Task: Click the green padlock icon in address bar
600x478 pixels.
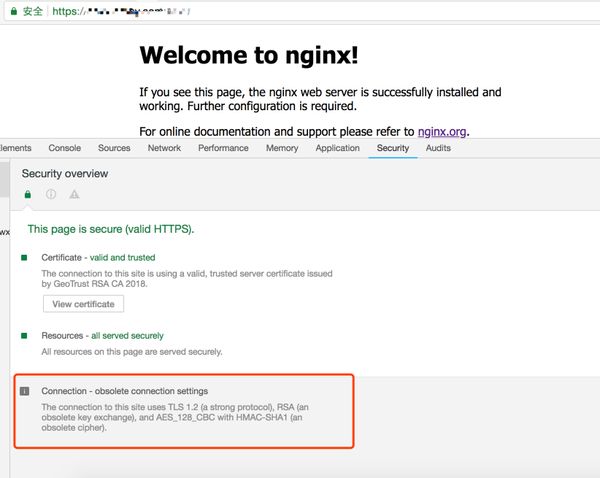Action: (x=14, y=11)
